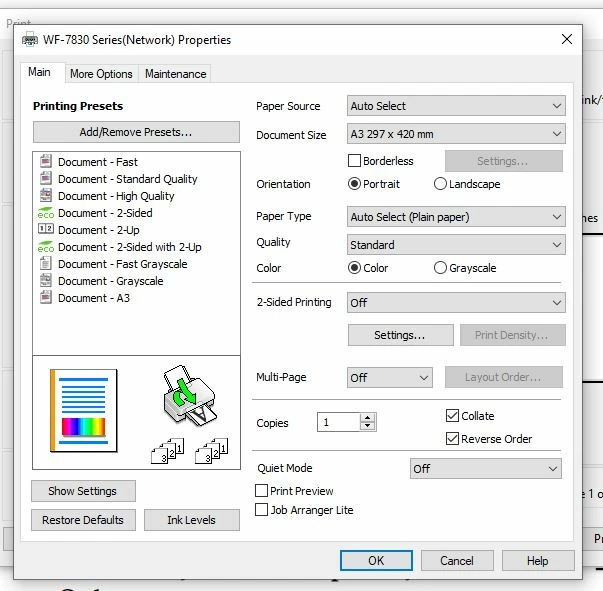Viewport: 603px width, 591px height.
Task: Open the 2-Sided Printing dropdown
Action: [456, 303]
